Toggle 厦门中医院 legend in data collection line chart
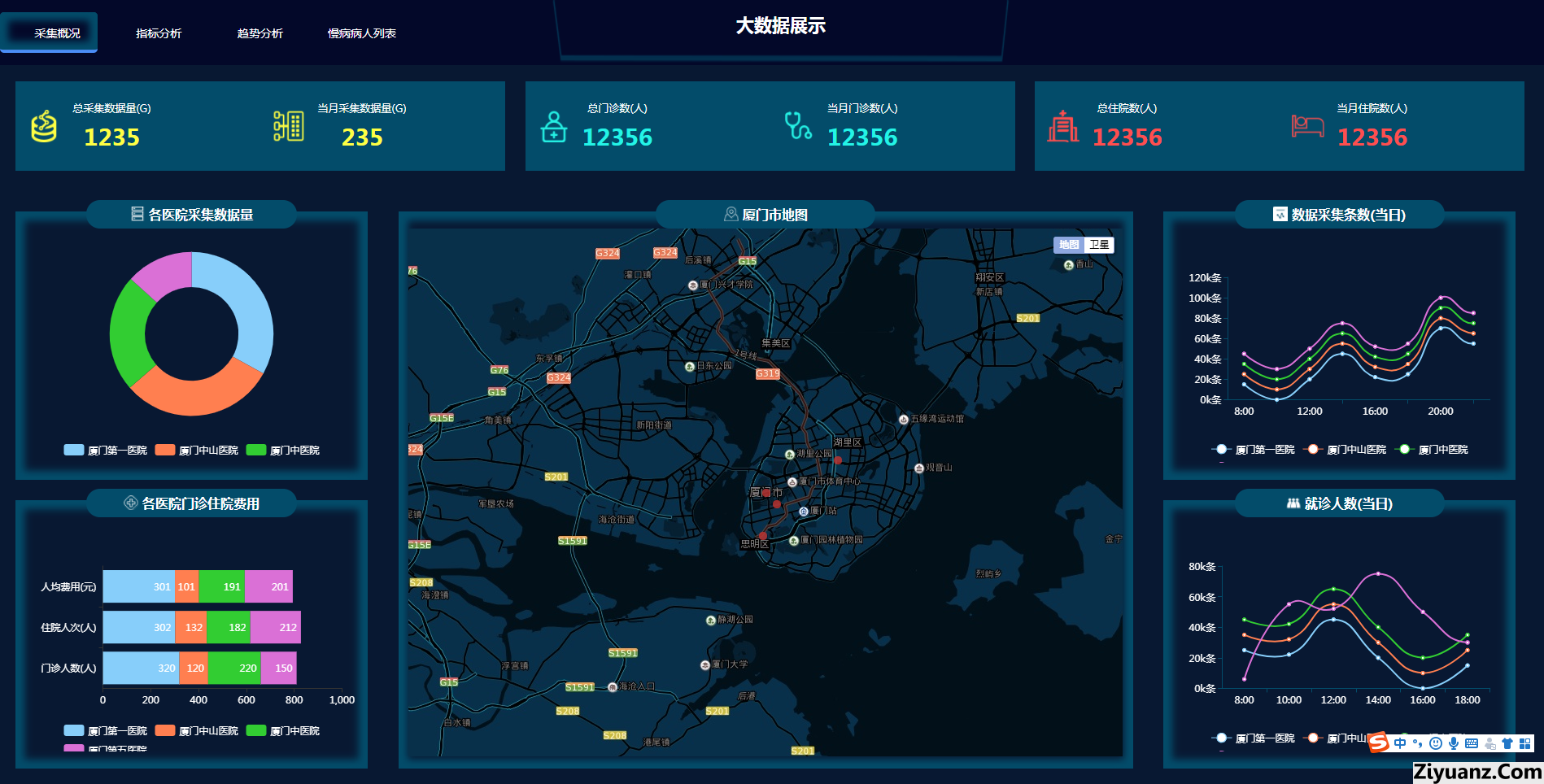Screen dimensions: 1544x784 [x=1433, y=449]
